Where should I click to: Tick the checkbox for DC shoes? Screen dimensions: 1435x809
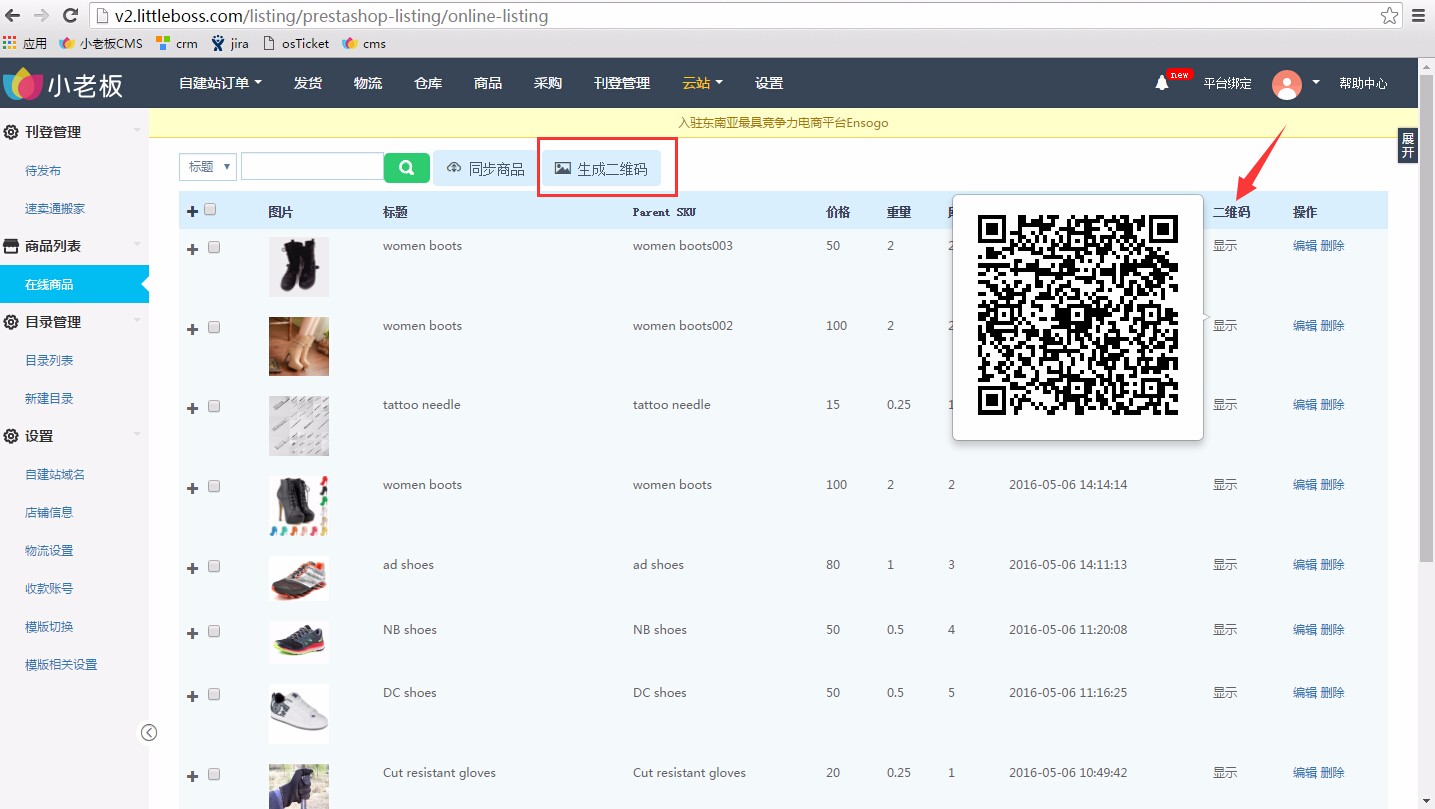point(214,695)
